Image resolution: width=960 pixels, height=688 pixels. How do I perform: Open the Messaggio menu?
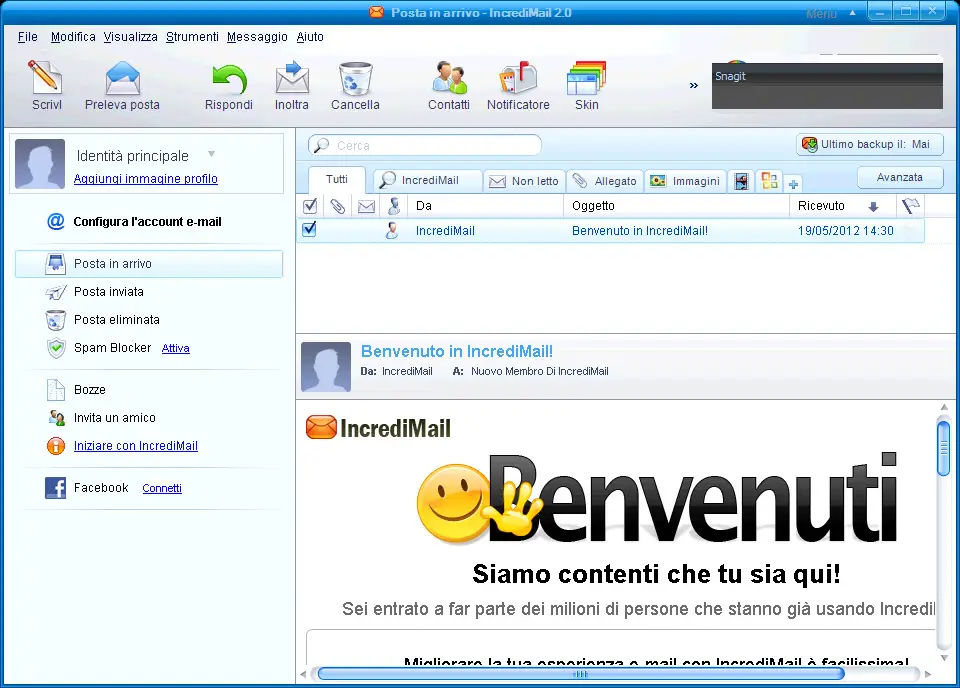pos(257,37)
